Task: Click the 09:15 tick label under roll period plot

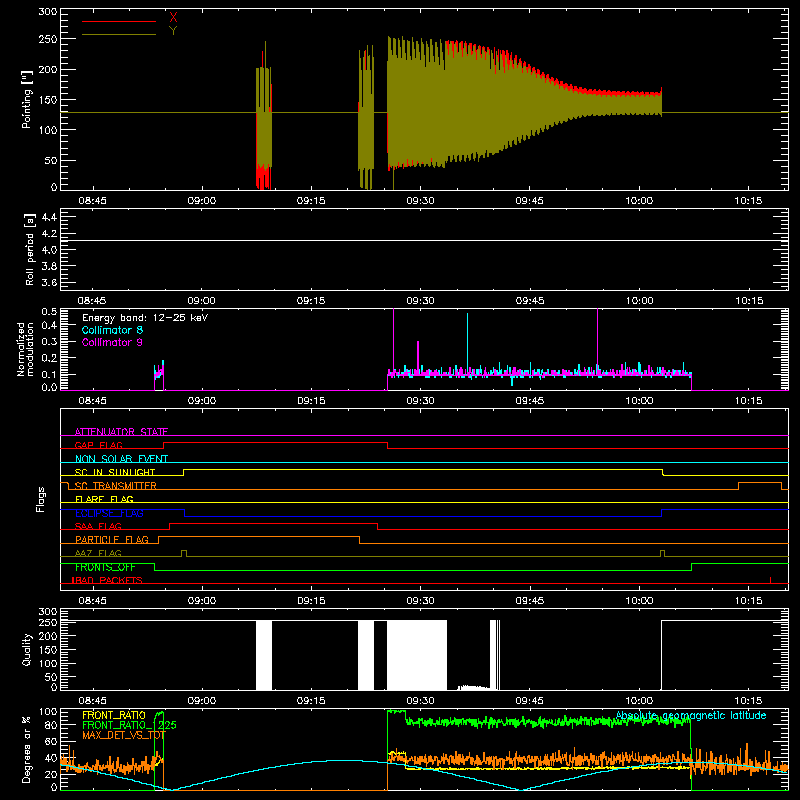Action: [311, 301]
